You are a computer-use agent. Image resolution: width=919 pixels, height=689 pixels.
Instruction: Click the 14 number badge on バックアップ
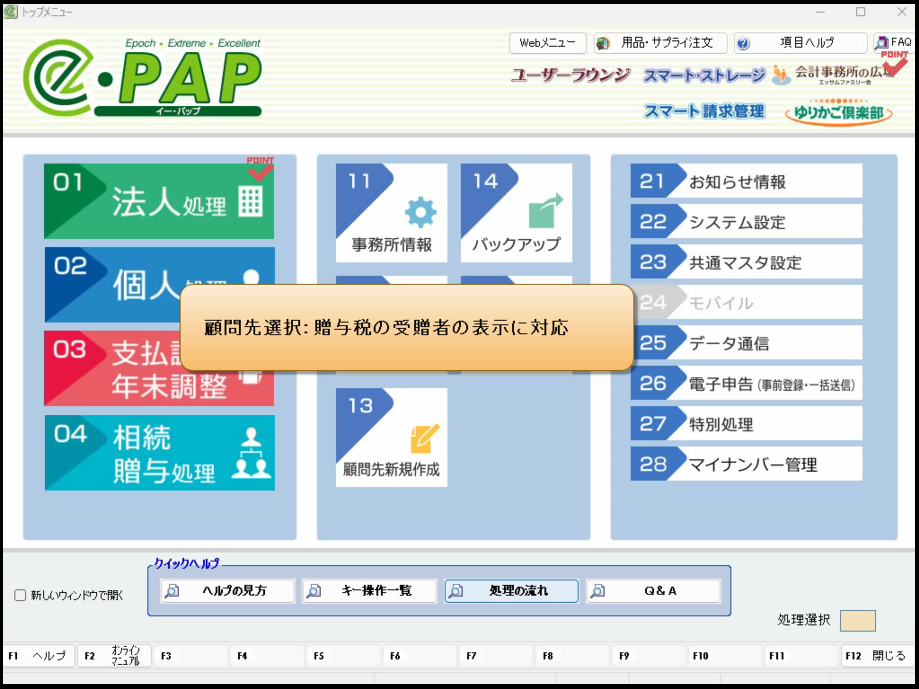[485, 182]
